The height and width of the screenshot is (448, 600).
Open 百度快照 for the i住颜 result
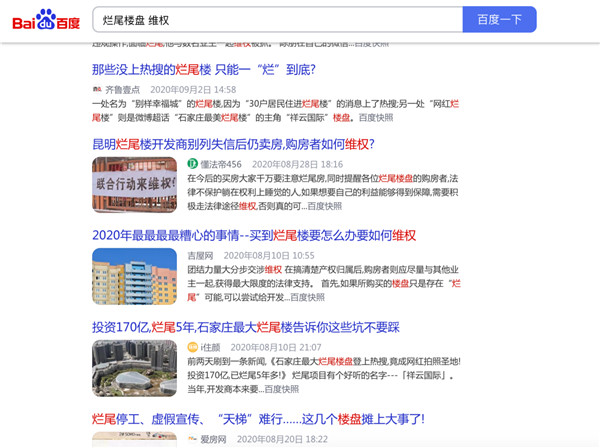282,389
